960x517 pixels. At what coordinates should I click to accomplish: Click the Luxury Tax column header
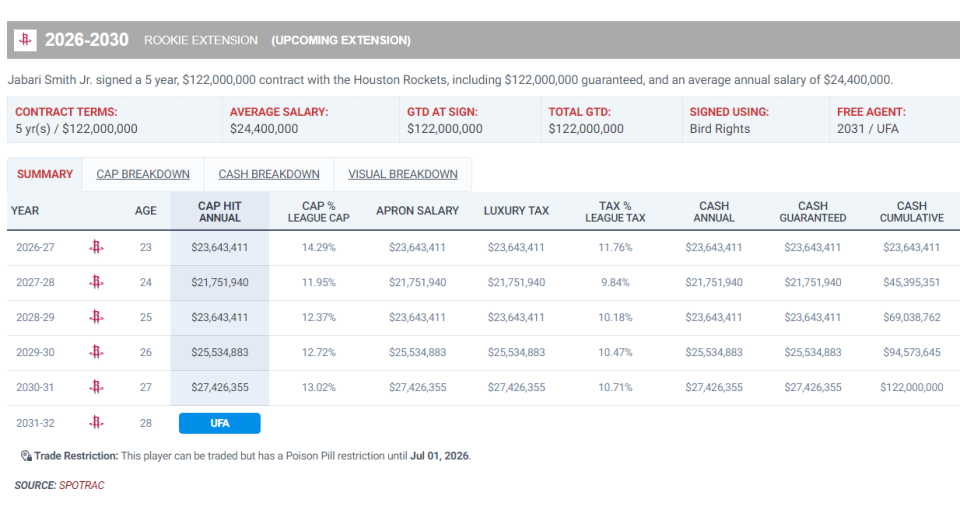click(x=516, y=211)
